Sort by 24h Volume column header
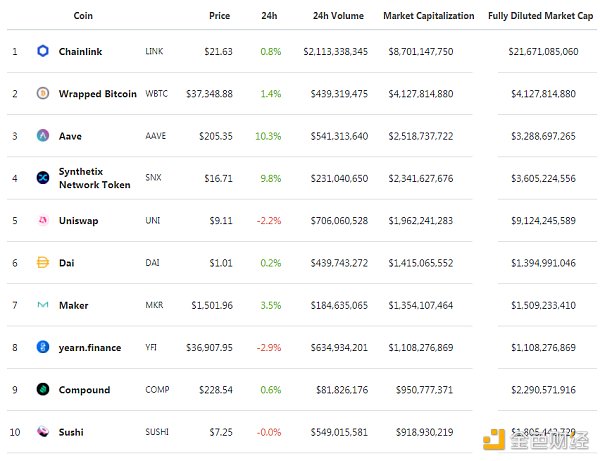 339,16
